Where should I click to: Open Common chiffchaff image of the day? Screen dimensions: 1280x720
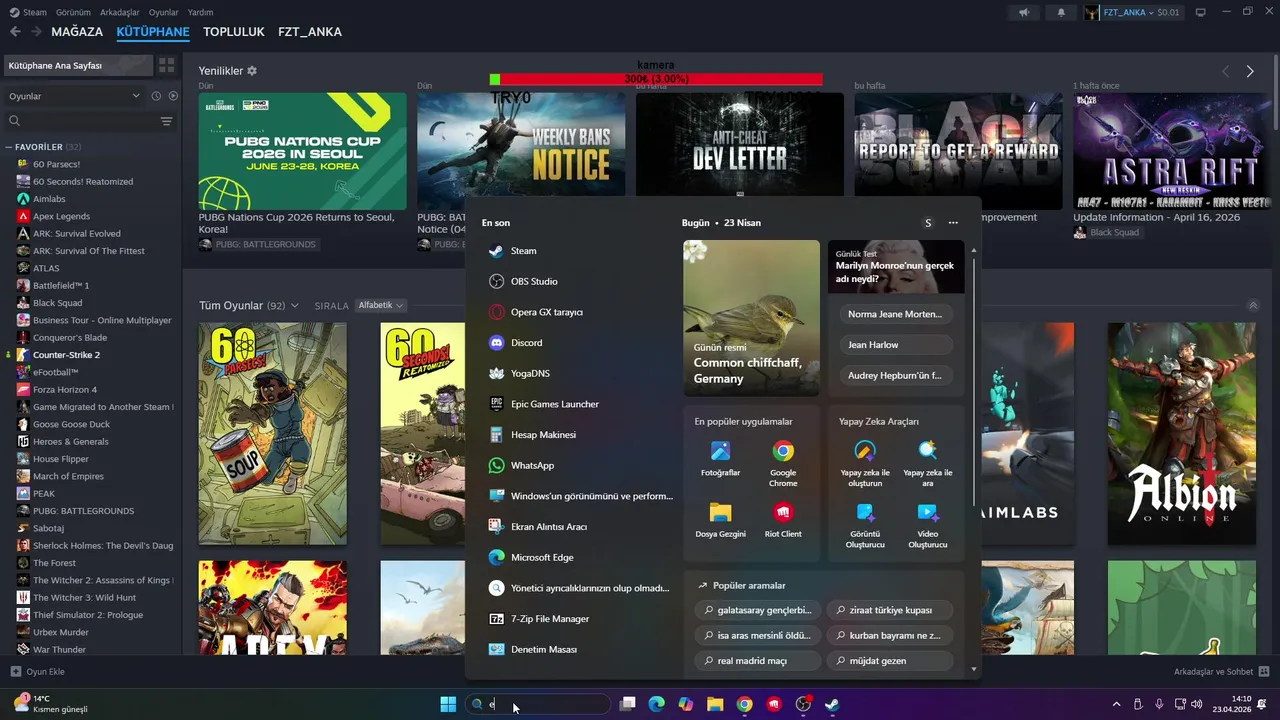coord(751,318)
